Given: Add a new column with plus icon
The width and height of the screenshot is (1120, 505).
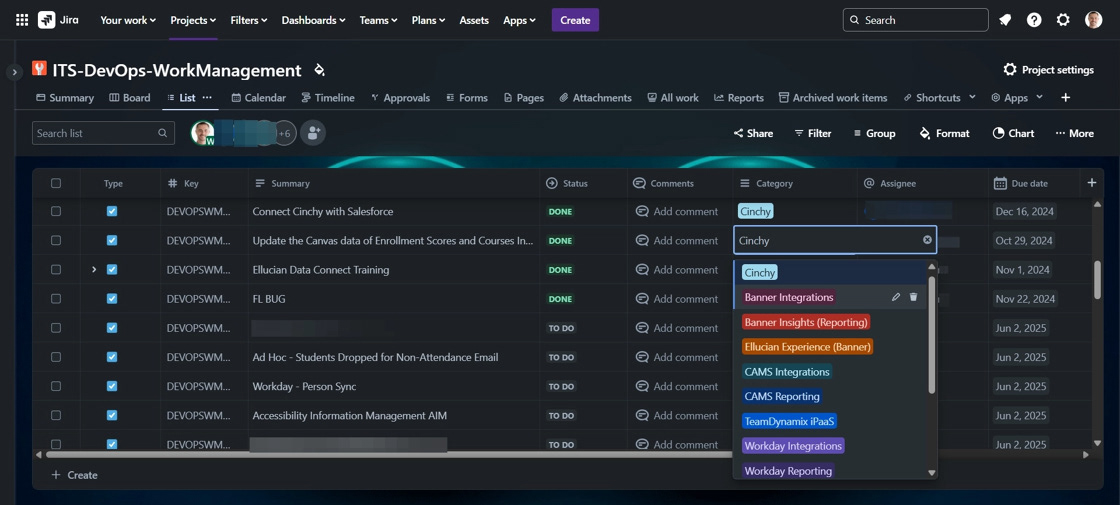Looking at the screenshot, I should tap(1091, 183).
